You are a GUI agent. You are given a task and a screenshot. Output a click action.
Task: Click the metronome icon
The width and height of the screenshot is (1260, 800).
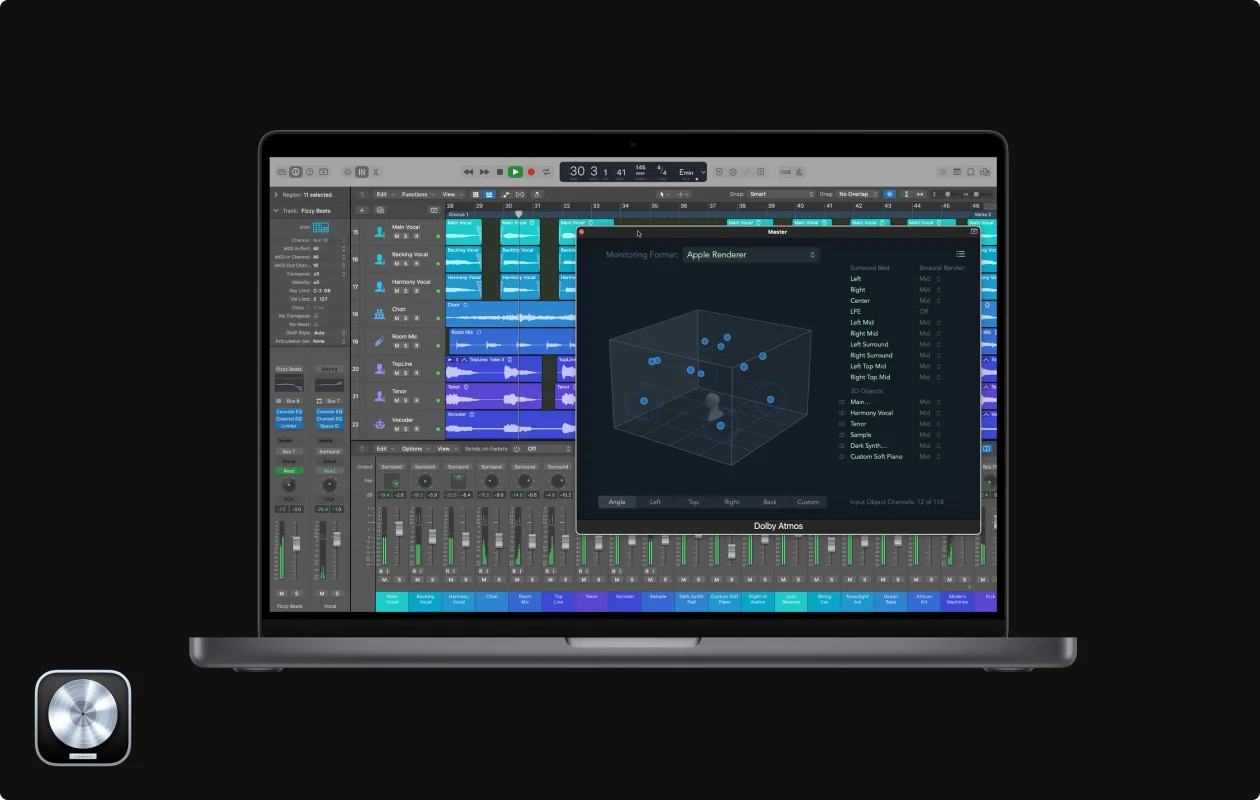799,172
